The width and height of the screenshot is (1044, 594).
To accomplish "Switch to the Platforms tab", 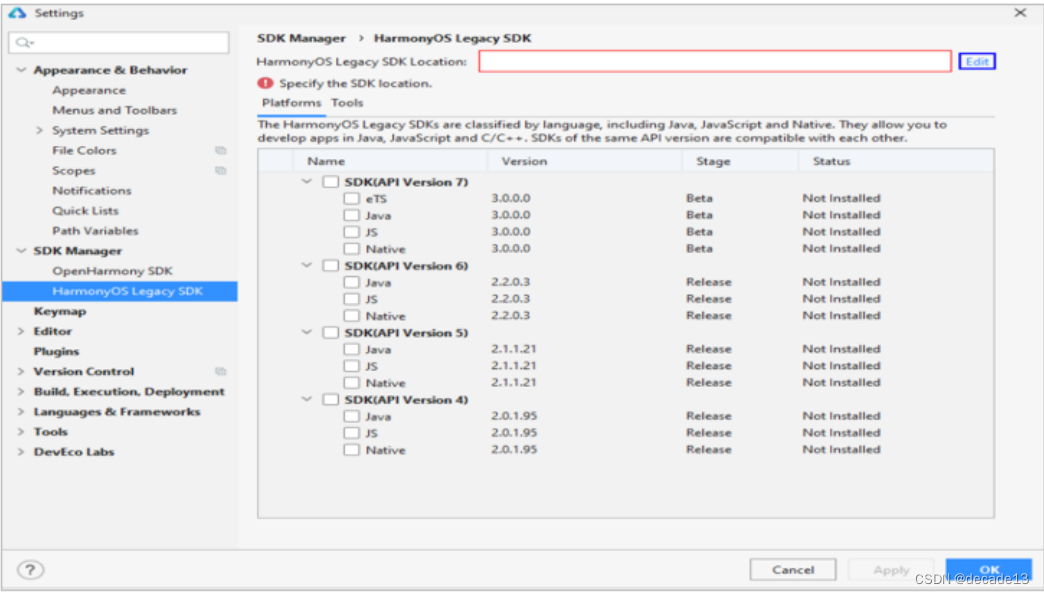I will [x=292, y=103].
